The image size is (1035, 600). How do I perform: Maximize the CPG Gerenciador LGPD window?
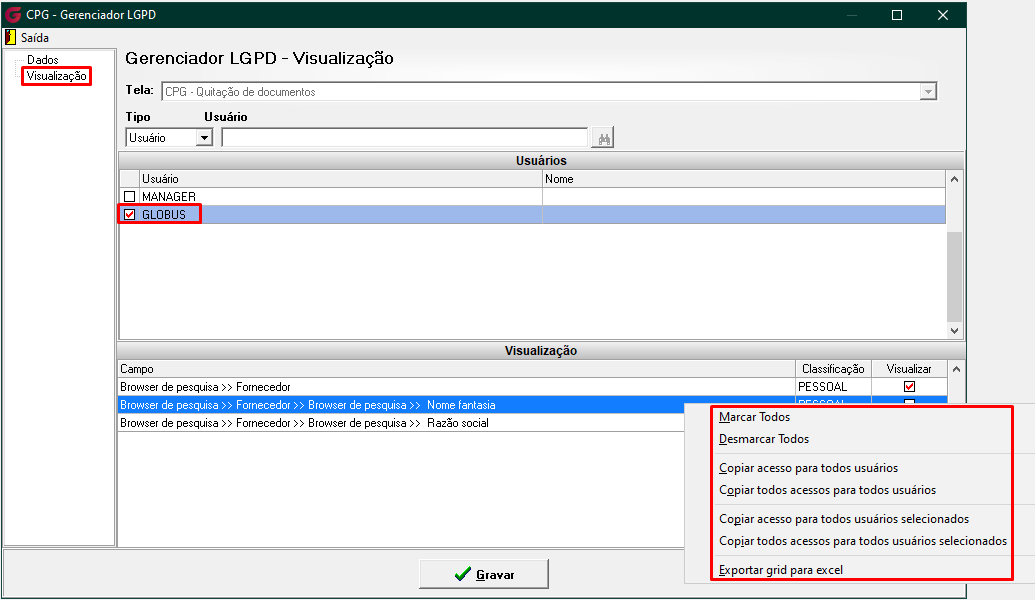[896, 15]
